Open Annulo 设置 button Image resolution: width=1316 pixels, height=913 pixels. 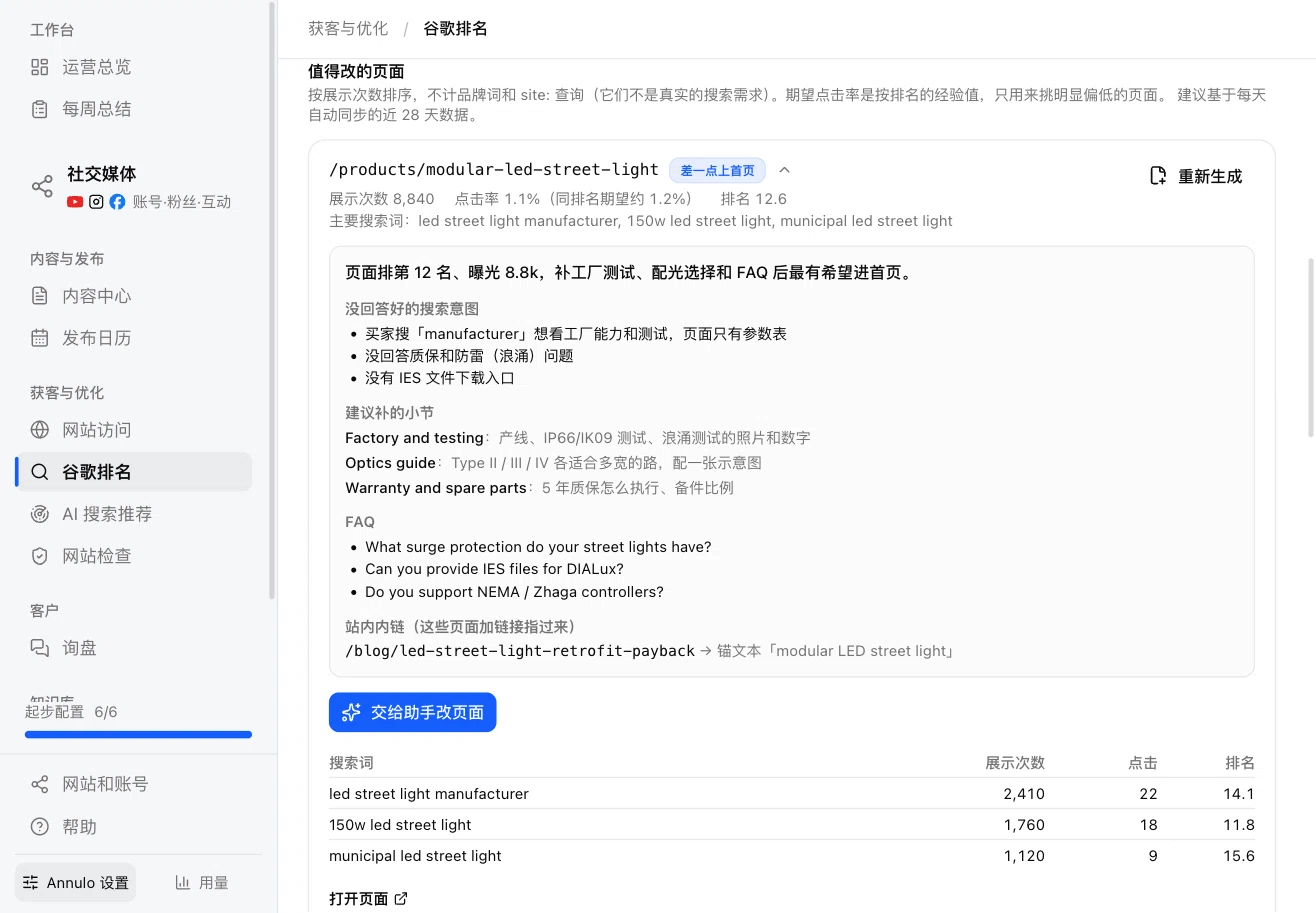[x=76, y=883]
